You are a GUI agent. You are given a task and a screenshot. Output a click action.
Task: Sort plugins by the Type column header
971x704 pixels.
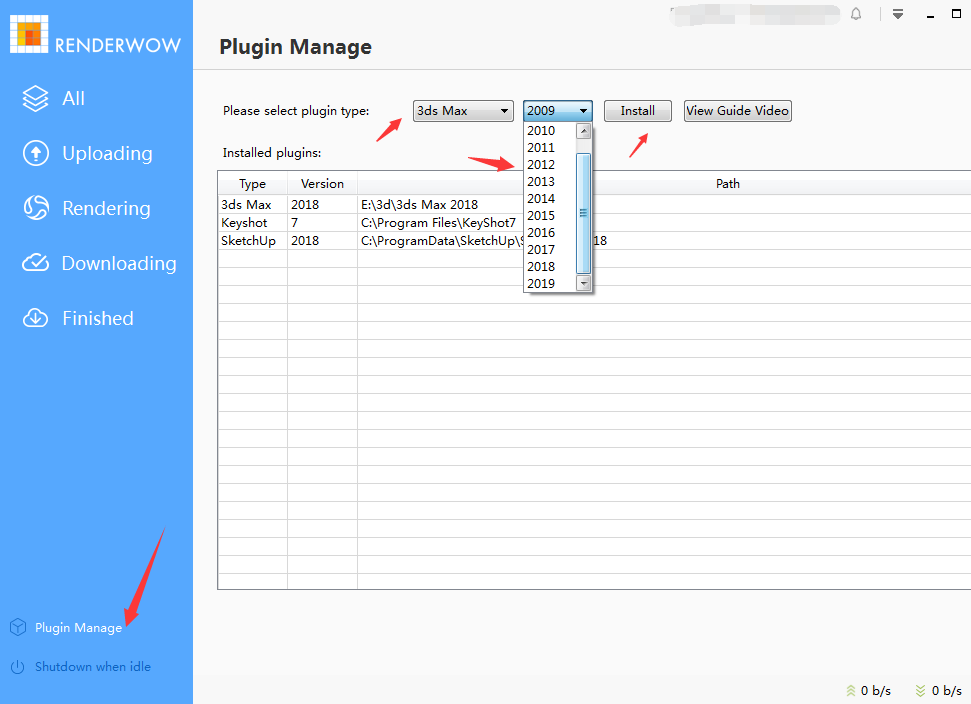tap(253, 184)
